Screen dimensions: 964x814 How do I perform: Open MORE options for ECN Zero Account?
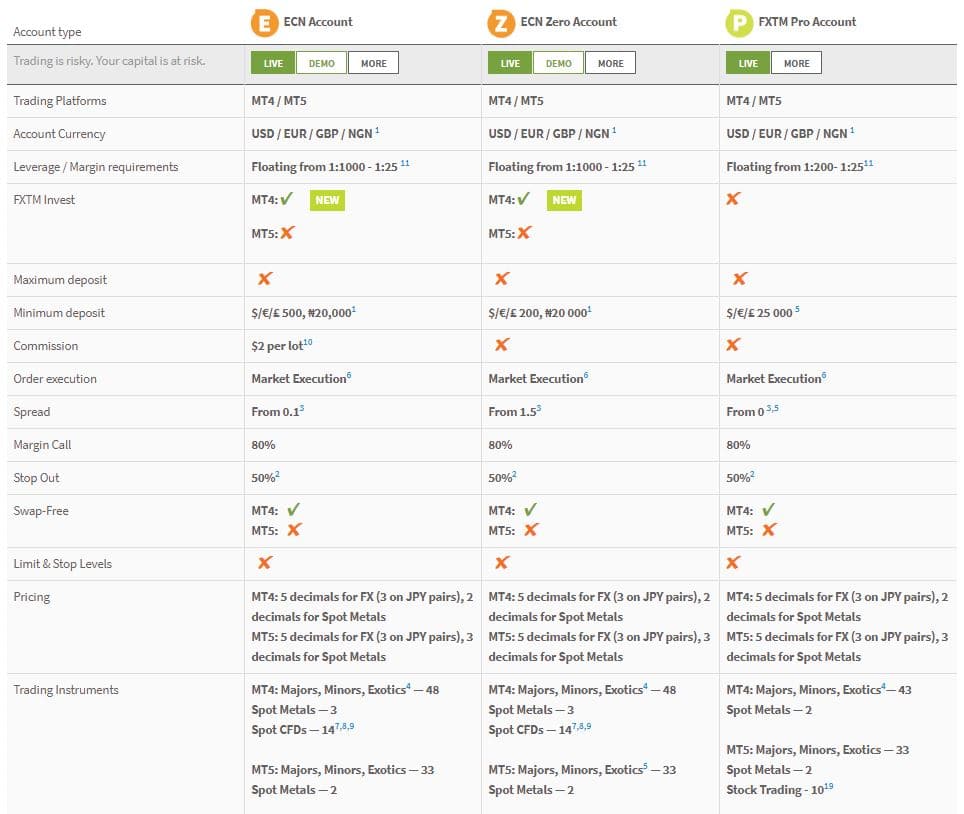point(610,62)
